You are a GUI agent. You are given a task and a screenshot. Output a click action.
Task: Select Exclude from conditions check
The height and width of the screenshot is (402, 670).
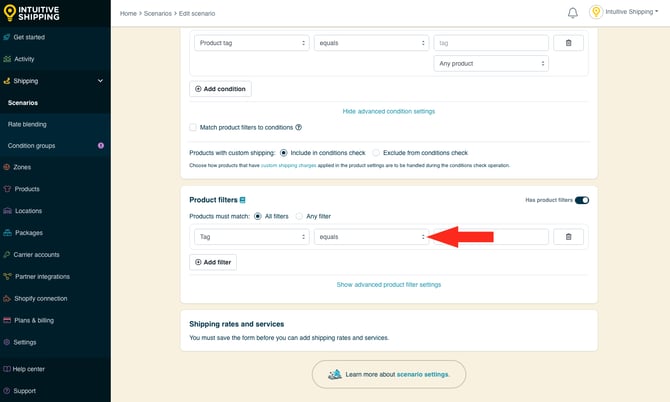pos(375,153)
